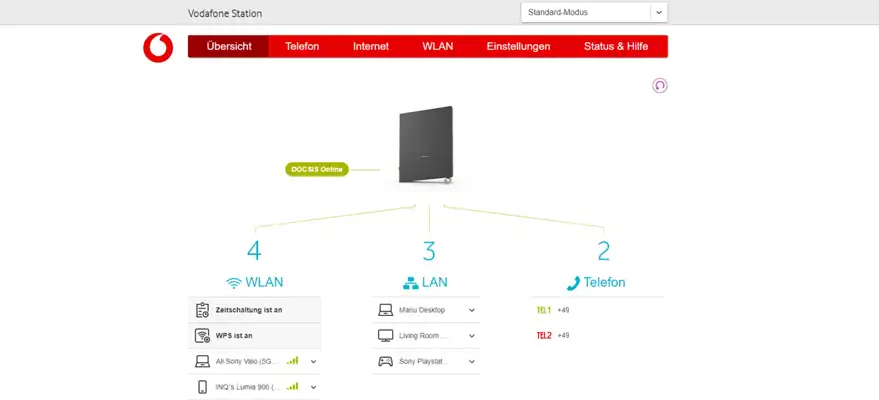Switch to the Telefon tab

click(x=302, y=47)
